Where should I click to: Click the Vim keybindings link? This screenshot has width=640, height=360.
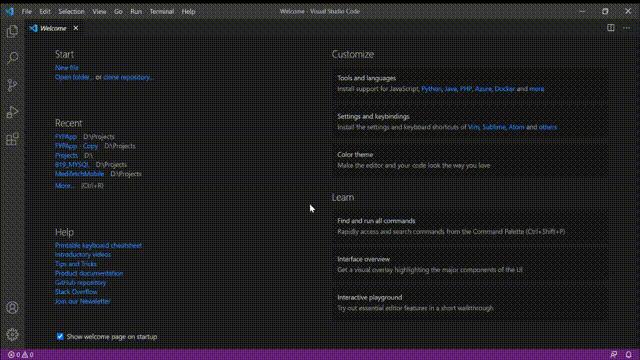click(x=473, y=127)
